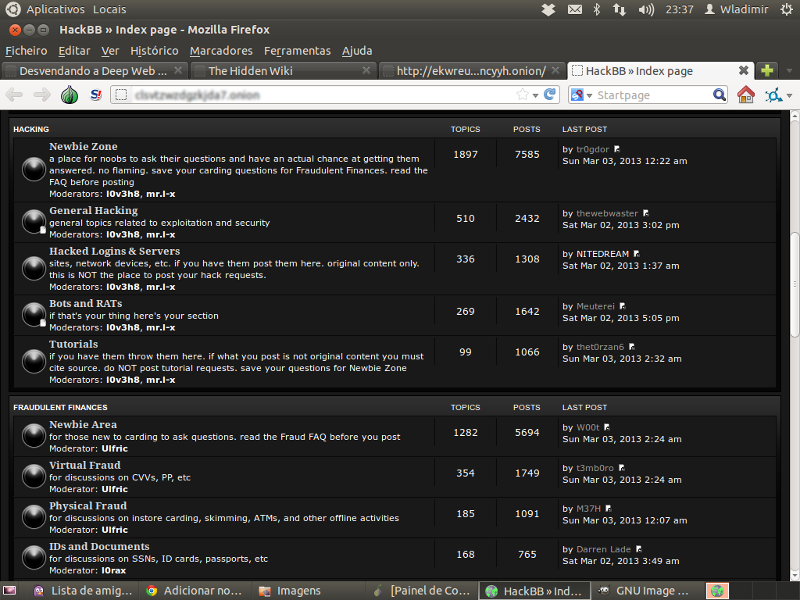Switch to the GNU Image taskbar window

tap(646, 591)
